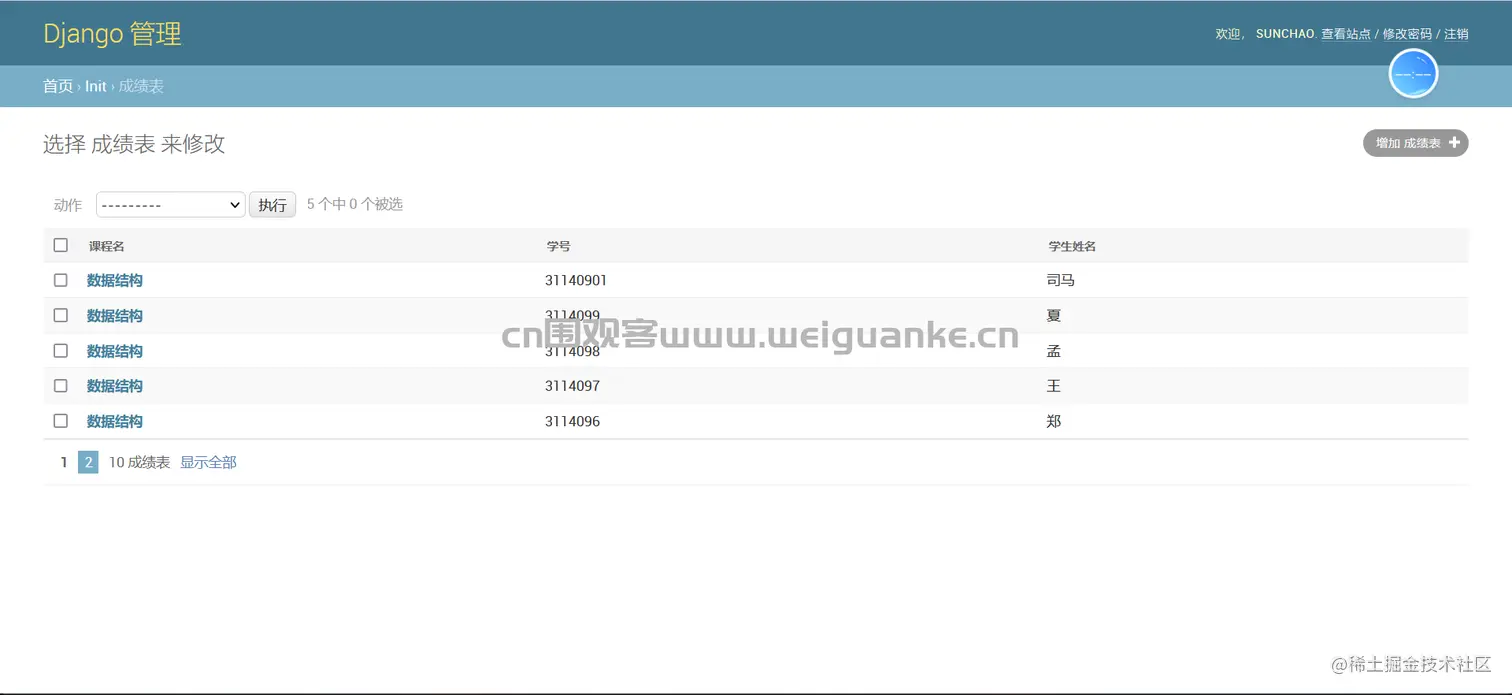Open 数据结构 record for student 3114097
The height and width of the screenshot is (695, 1512).
pos(115,386)
